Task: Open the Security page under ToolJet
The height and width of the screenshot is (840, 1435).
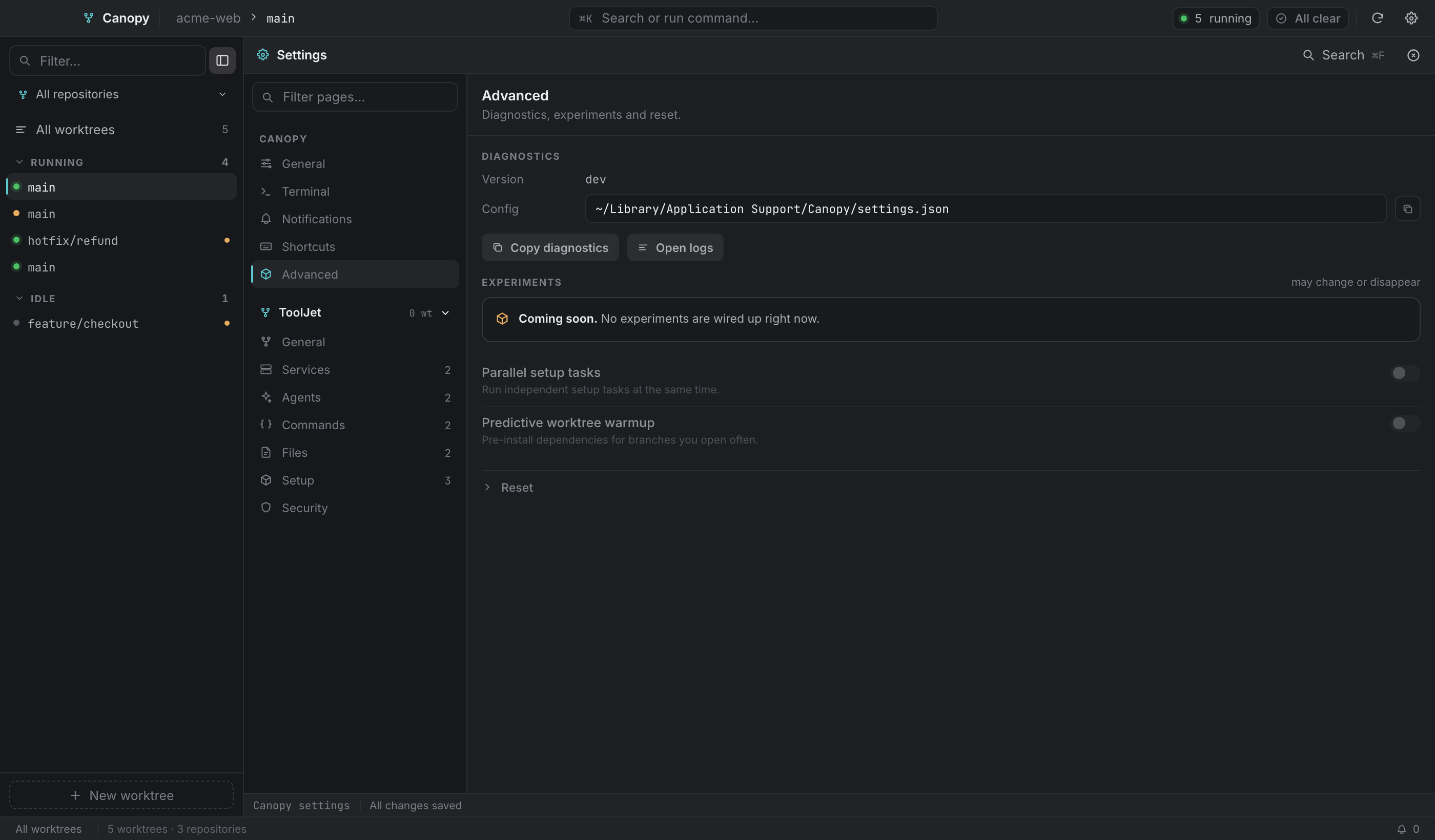Action: tap(355, 508)
